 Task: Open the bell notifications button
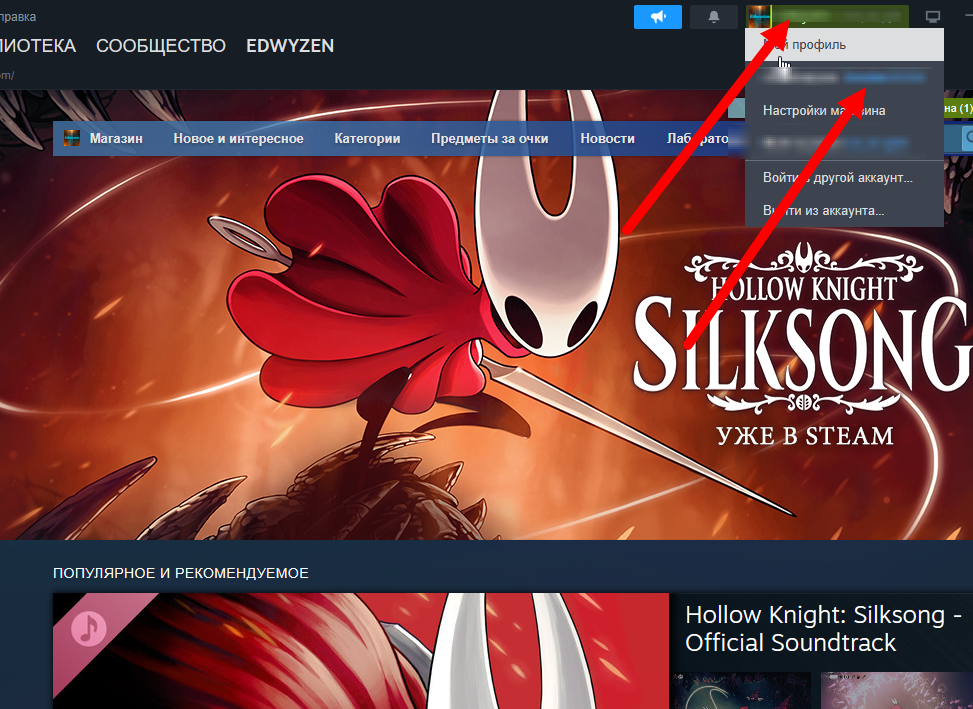click(x=714, y=17)
